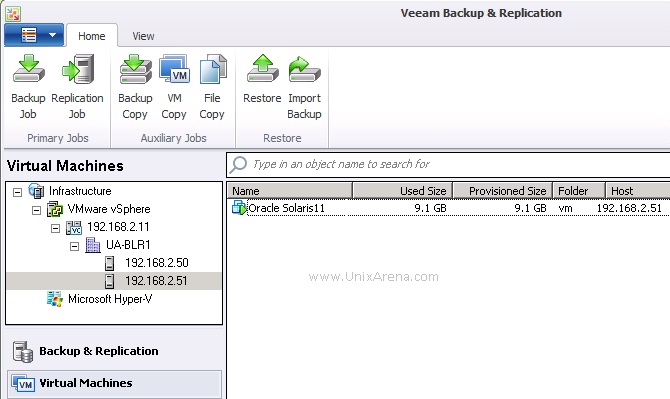
Task: Click the 9.1 GB Provisioned Size value
Action: point(530,208)
